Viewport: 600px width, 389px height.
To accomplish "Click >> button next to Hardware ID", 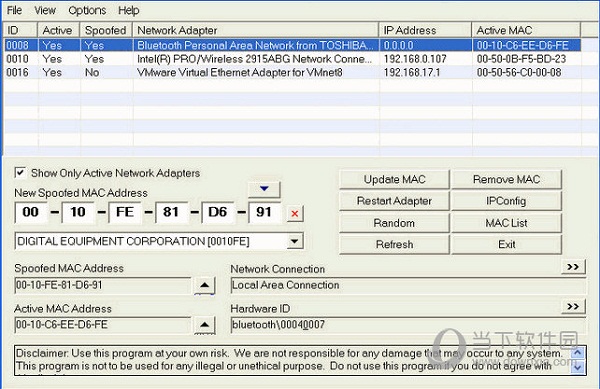I will click(573, 307).
